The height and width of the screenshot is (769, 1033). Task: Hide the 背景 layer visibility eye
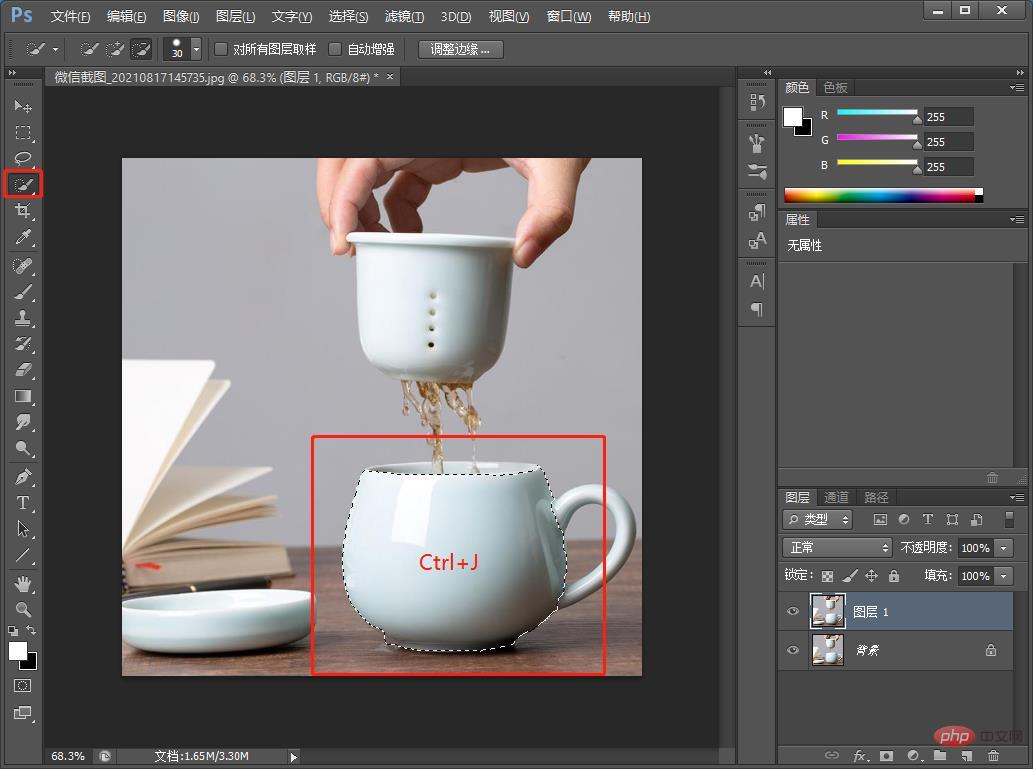793,650
